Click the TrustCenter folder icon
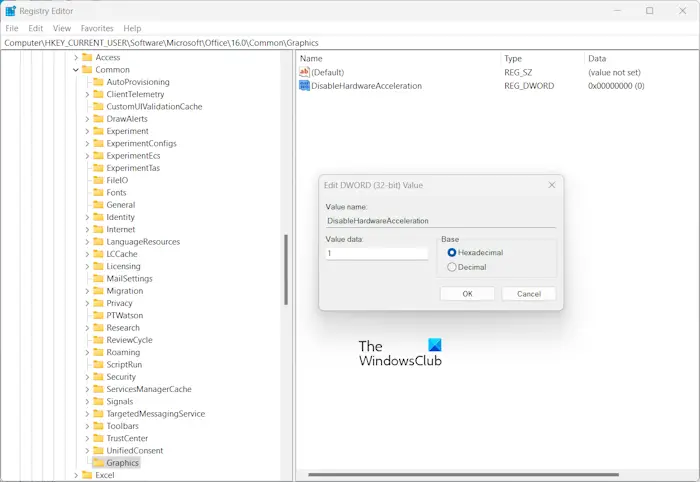The height and width of the screenshot is (482, 700). coord(98,438)
